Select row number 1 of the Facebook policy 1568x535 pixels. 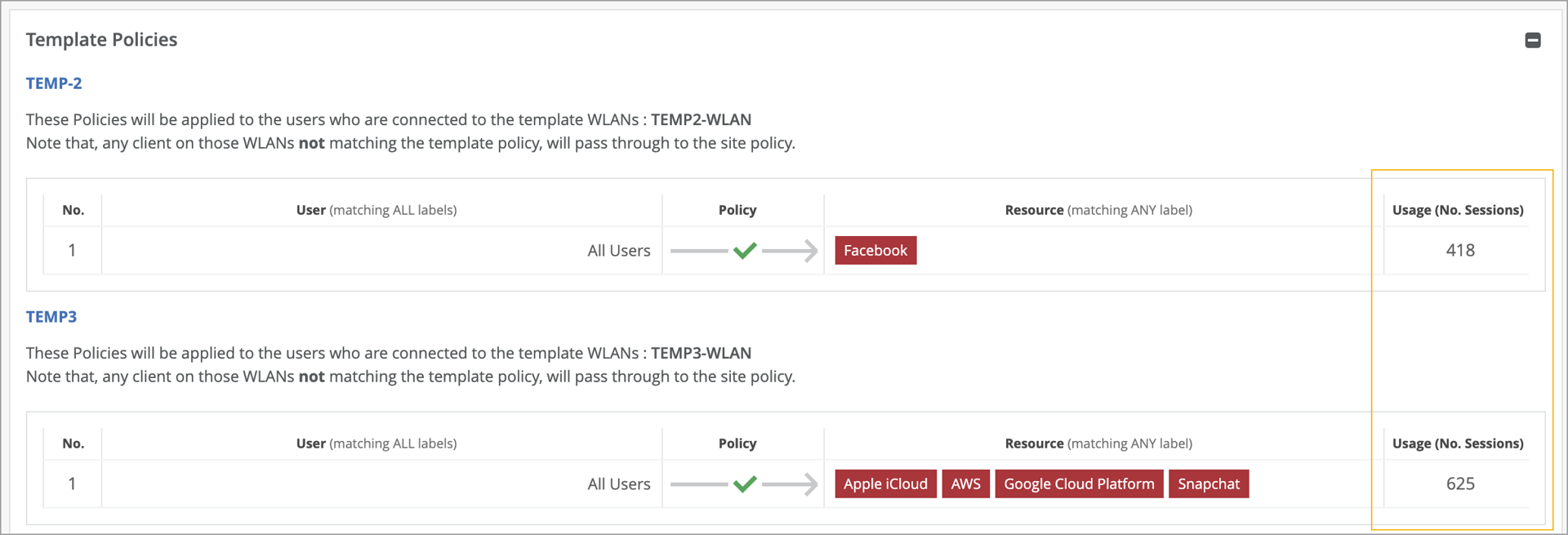pos(72,251)
